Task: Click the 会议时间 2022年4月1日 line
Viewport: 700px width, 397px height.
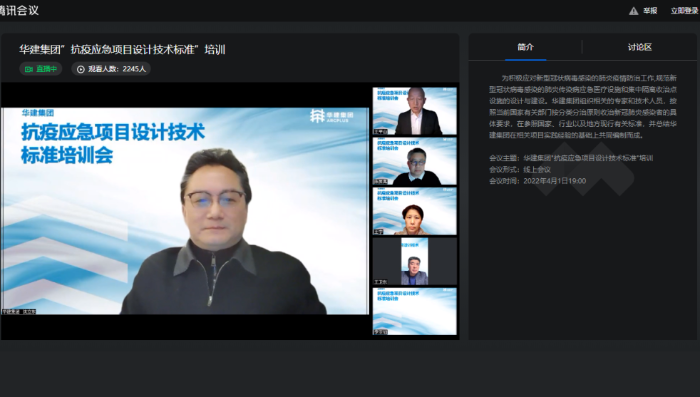Action: click(x=538, y=181)
